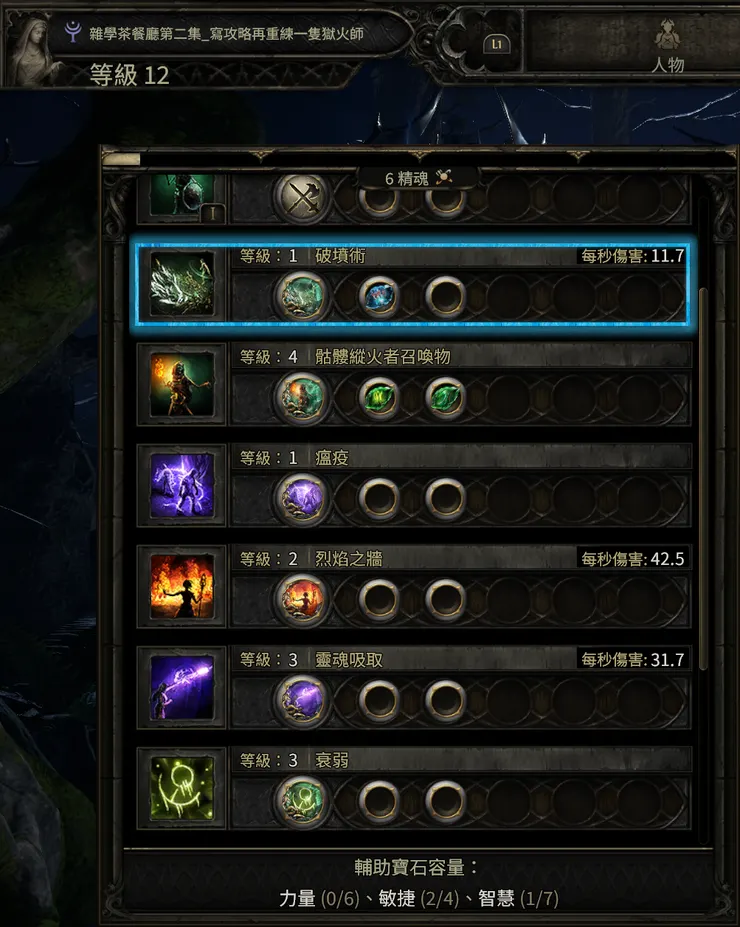Click the L1 tab switch button
The image size is (740, 927).
tap(496, 44)
